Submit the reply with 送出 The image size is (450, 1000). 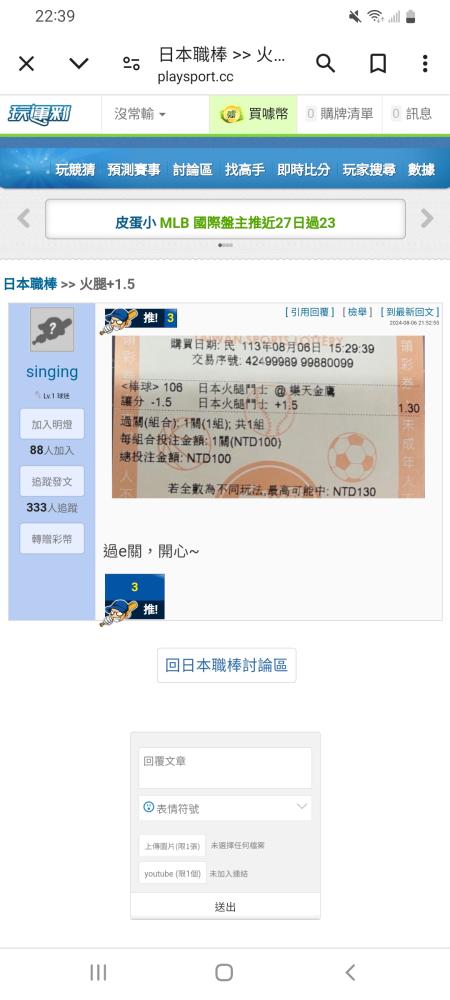[x=225, y=906]
